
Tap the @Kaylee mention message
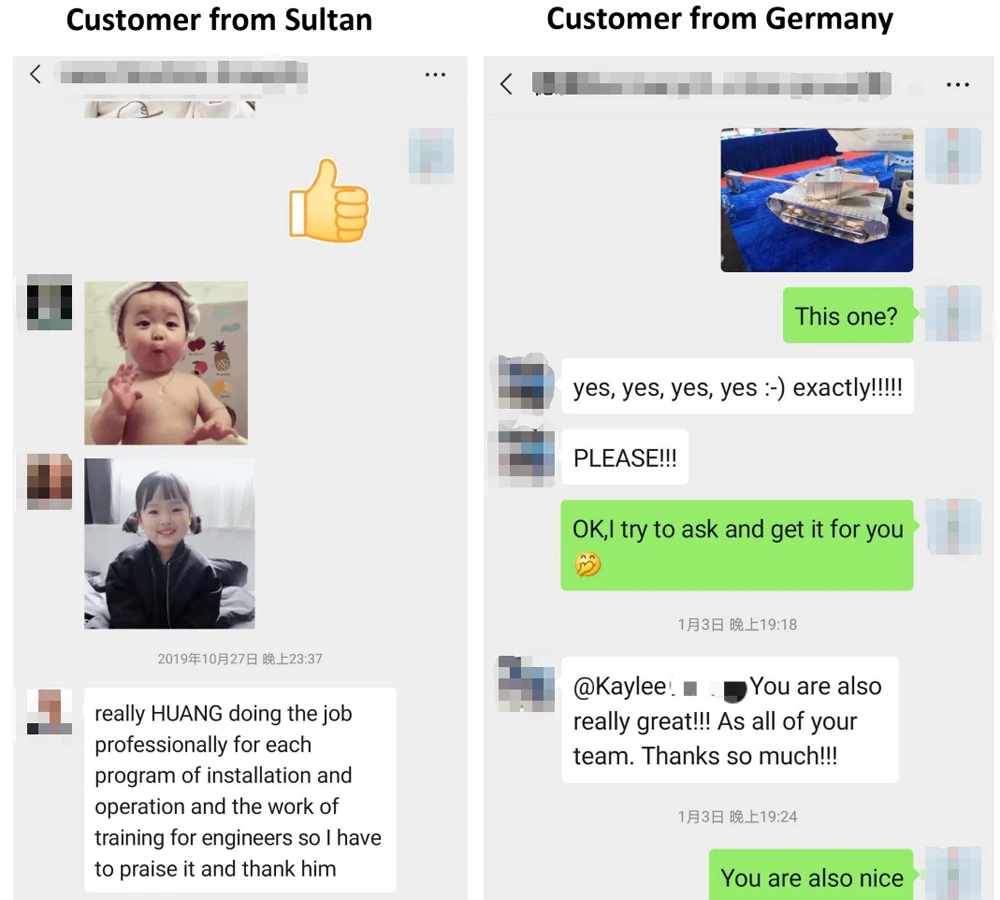(x=730, y=720)
